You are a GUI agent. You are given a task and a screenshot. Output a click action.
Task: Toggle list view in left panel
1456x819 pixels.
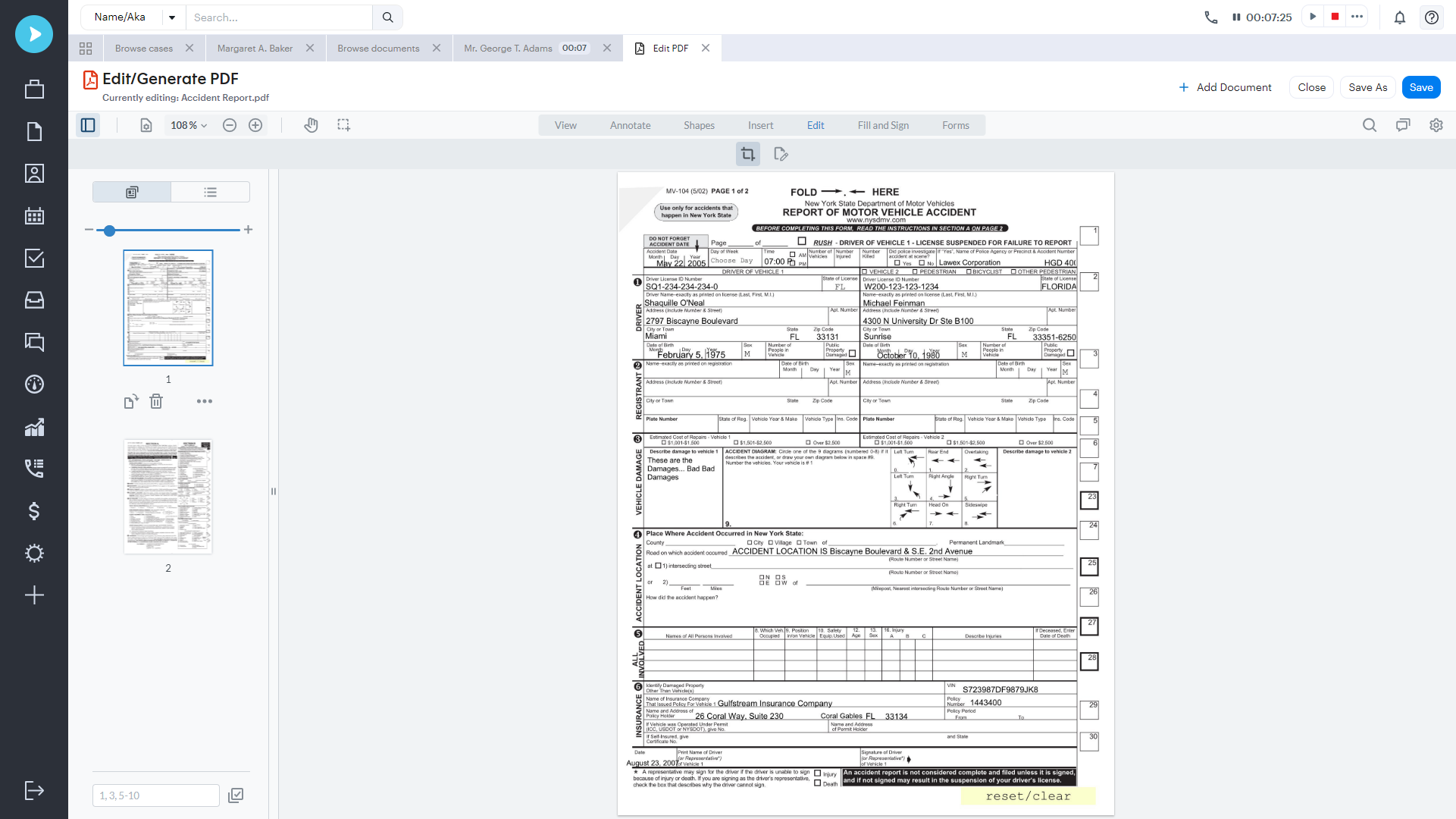210,192
